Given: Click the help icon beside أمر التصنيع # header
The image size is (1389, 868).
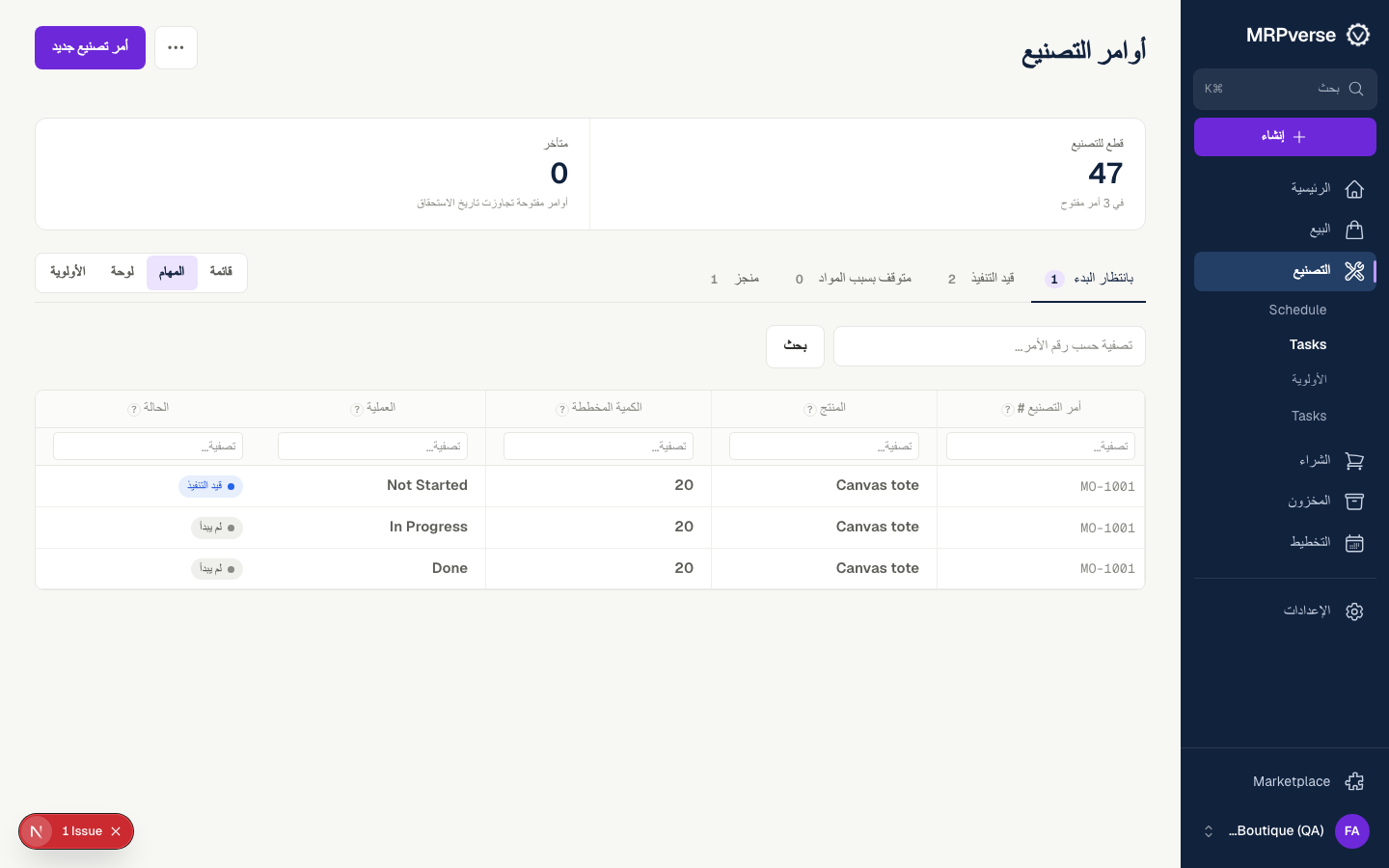Looking at the screenshot, I should [1007, 409].
